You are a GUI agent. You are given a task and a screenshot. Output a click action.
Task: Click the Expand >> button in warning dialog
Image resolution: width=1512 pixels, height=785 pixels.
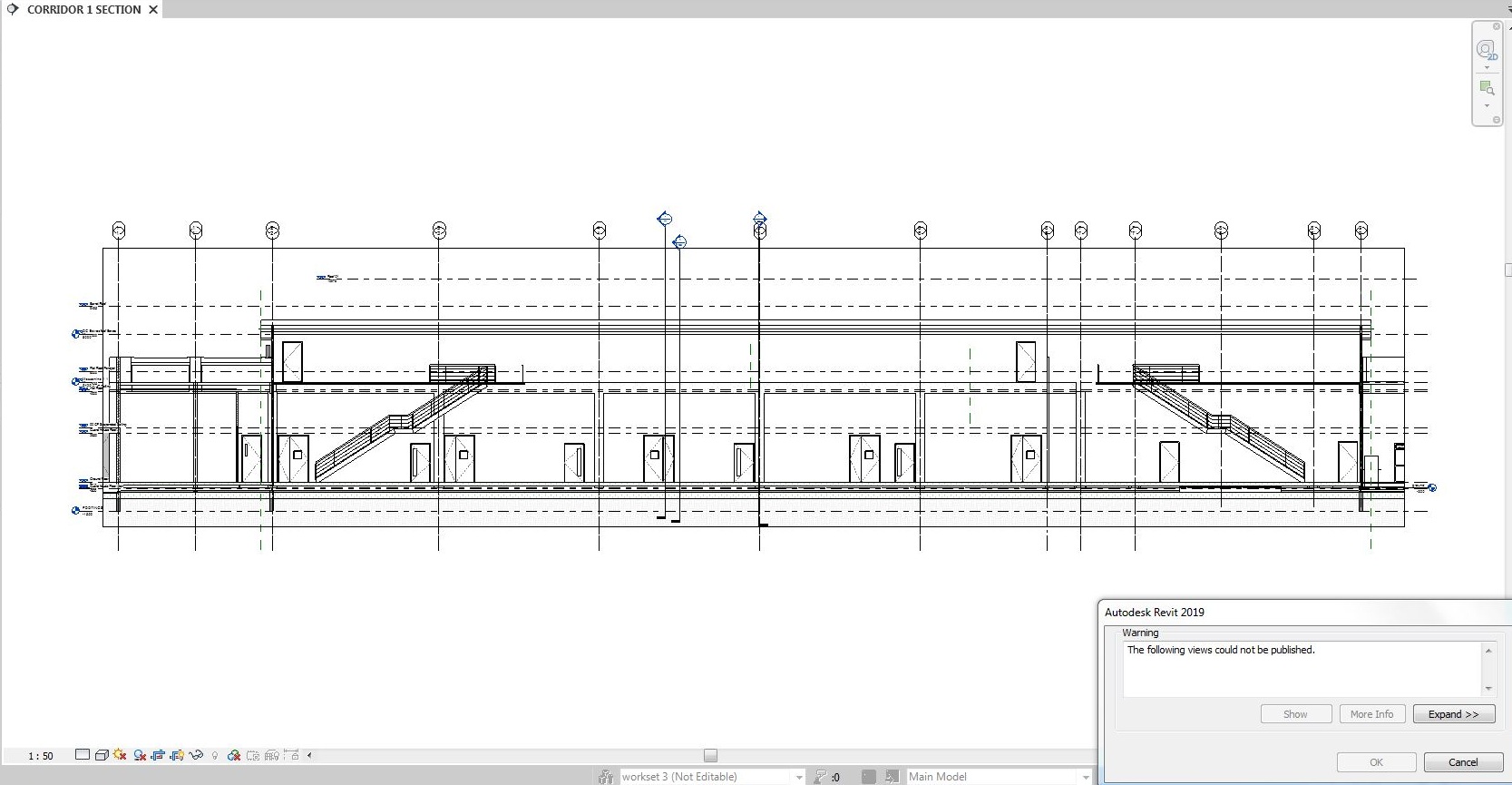point(1454,714)
